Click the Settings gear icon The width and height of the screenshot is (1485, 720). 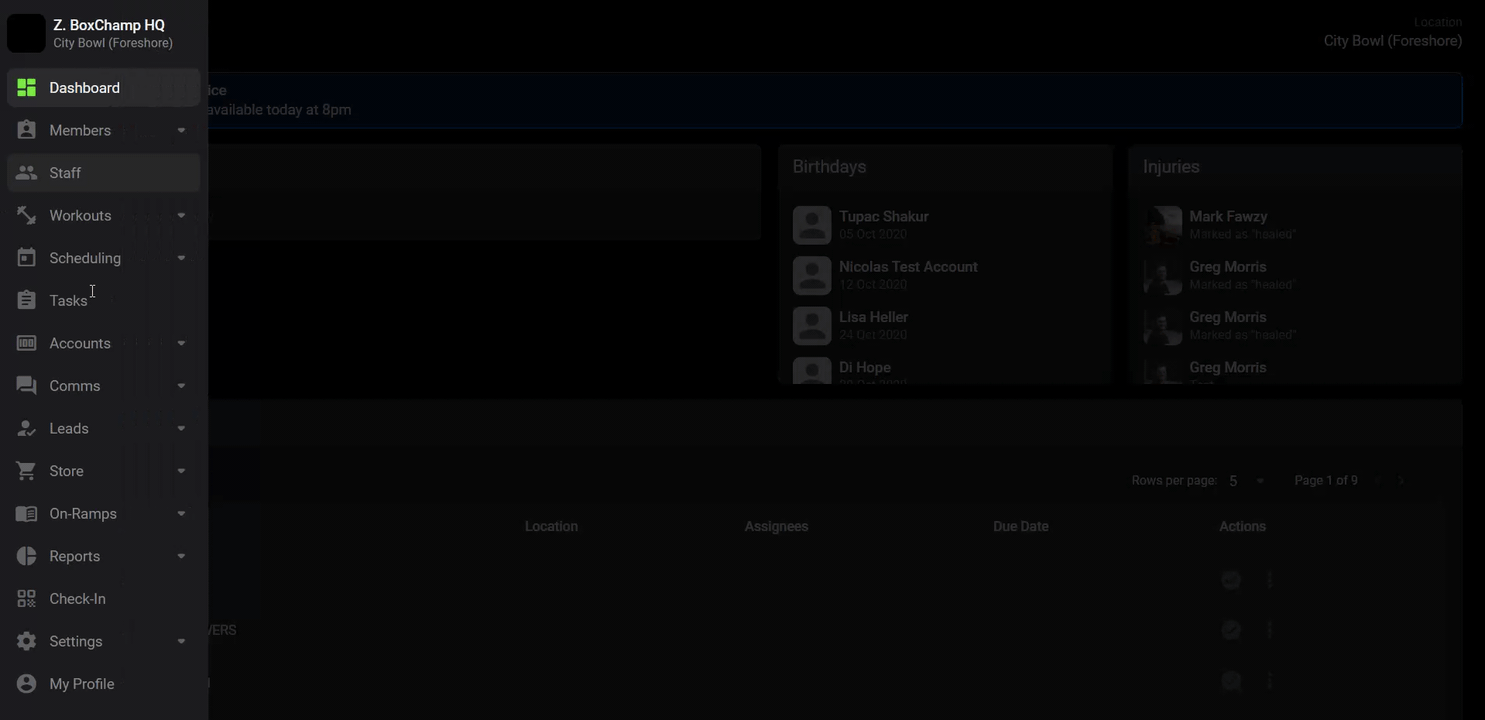pos(26,641)
